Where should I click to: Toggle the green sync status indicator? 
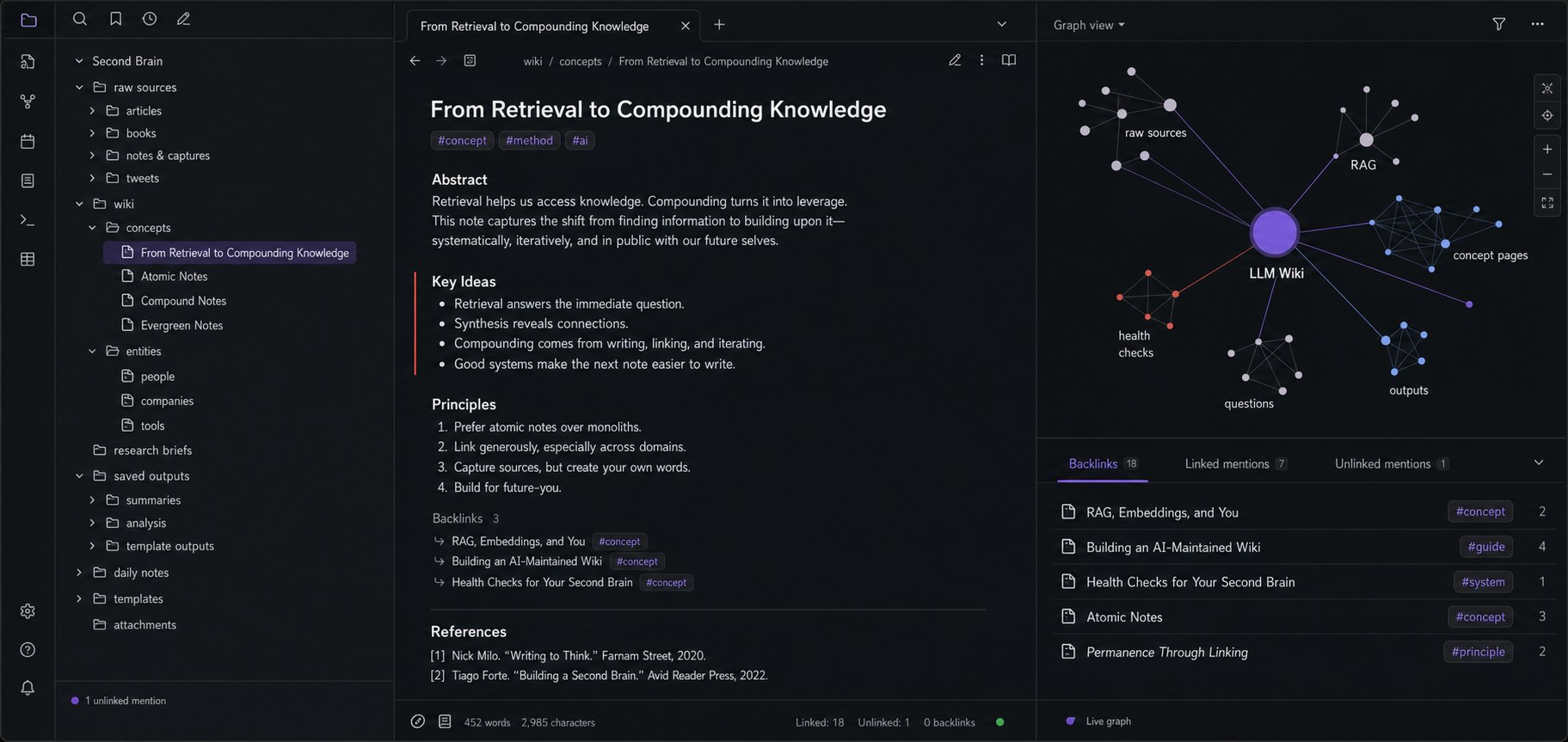pyautogui.click(x=999, y=722)
